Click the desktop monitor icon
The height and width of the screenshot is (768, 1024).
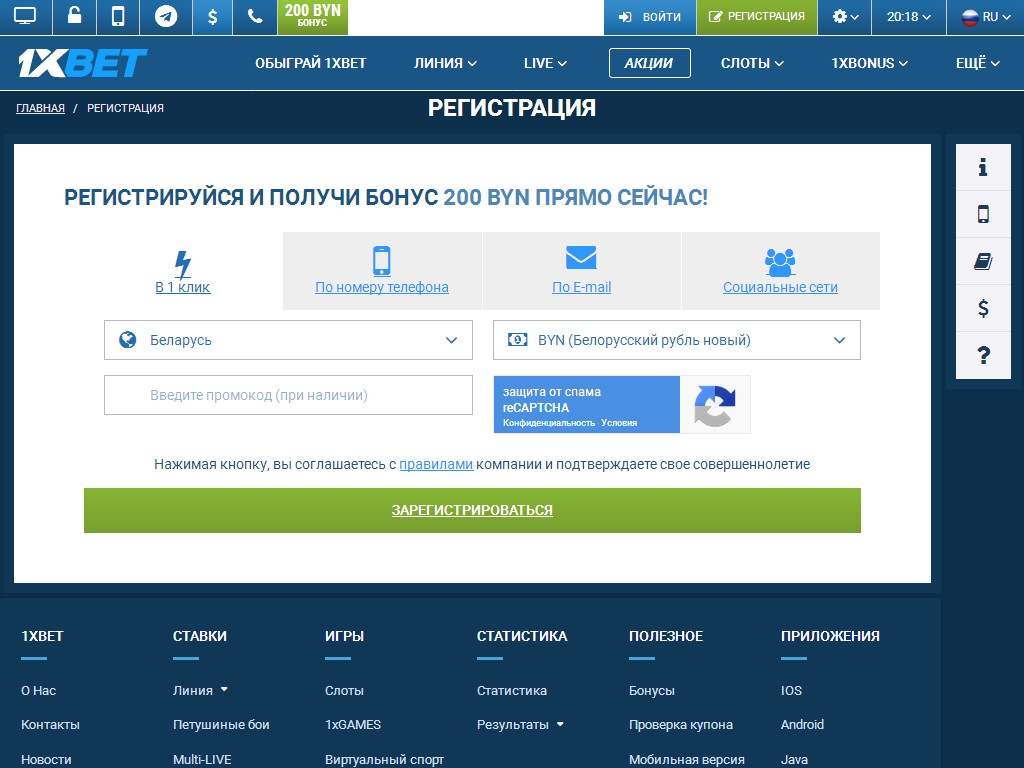click(x=25, y=17)
